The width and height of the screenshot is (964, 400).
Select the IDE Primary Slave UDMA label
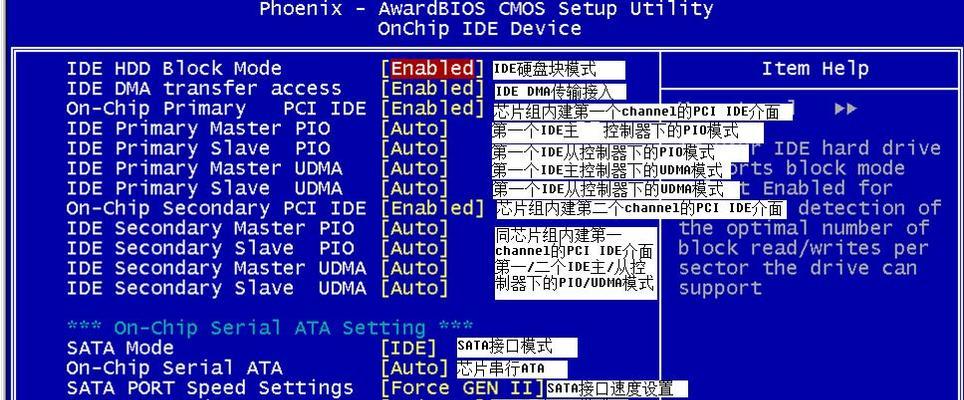pyautogui.click(x=204, y=188)
